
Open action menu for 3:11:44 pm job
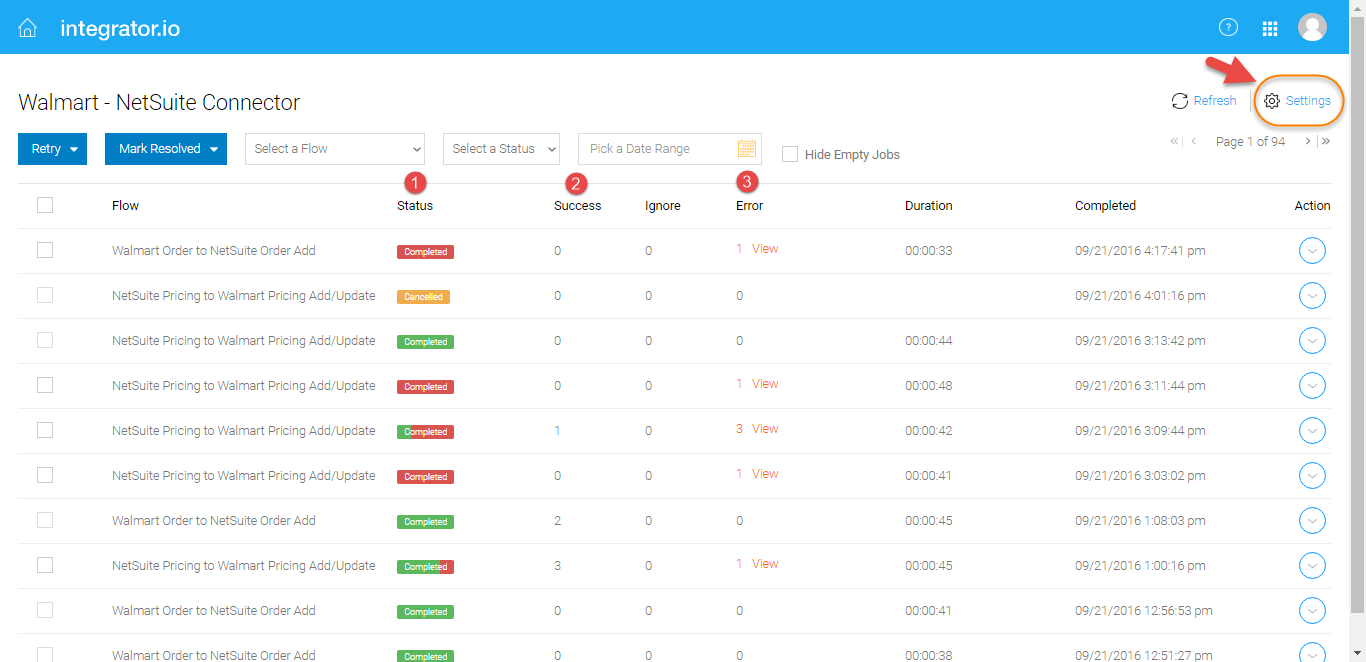1312,386
